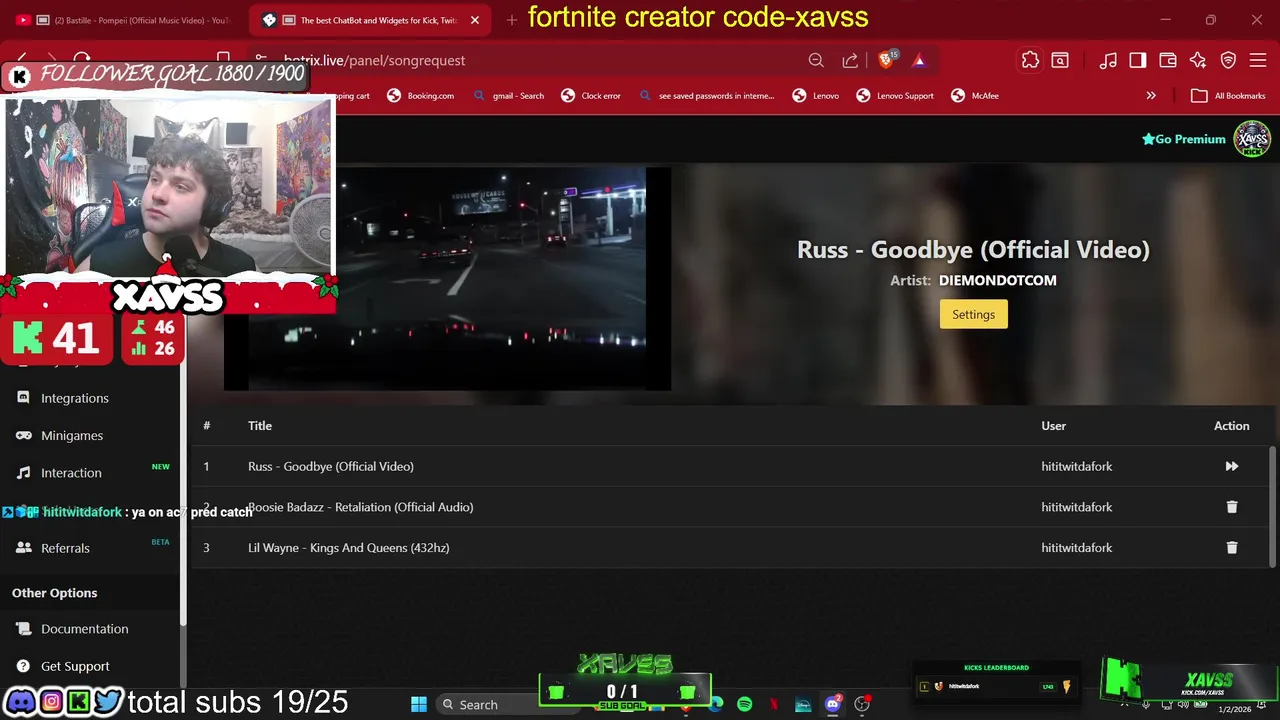Open Referrals in sidebar

point(65,548)
